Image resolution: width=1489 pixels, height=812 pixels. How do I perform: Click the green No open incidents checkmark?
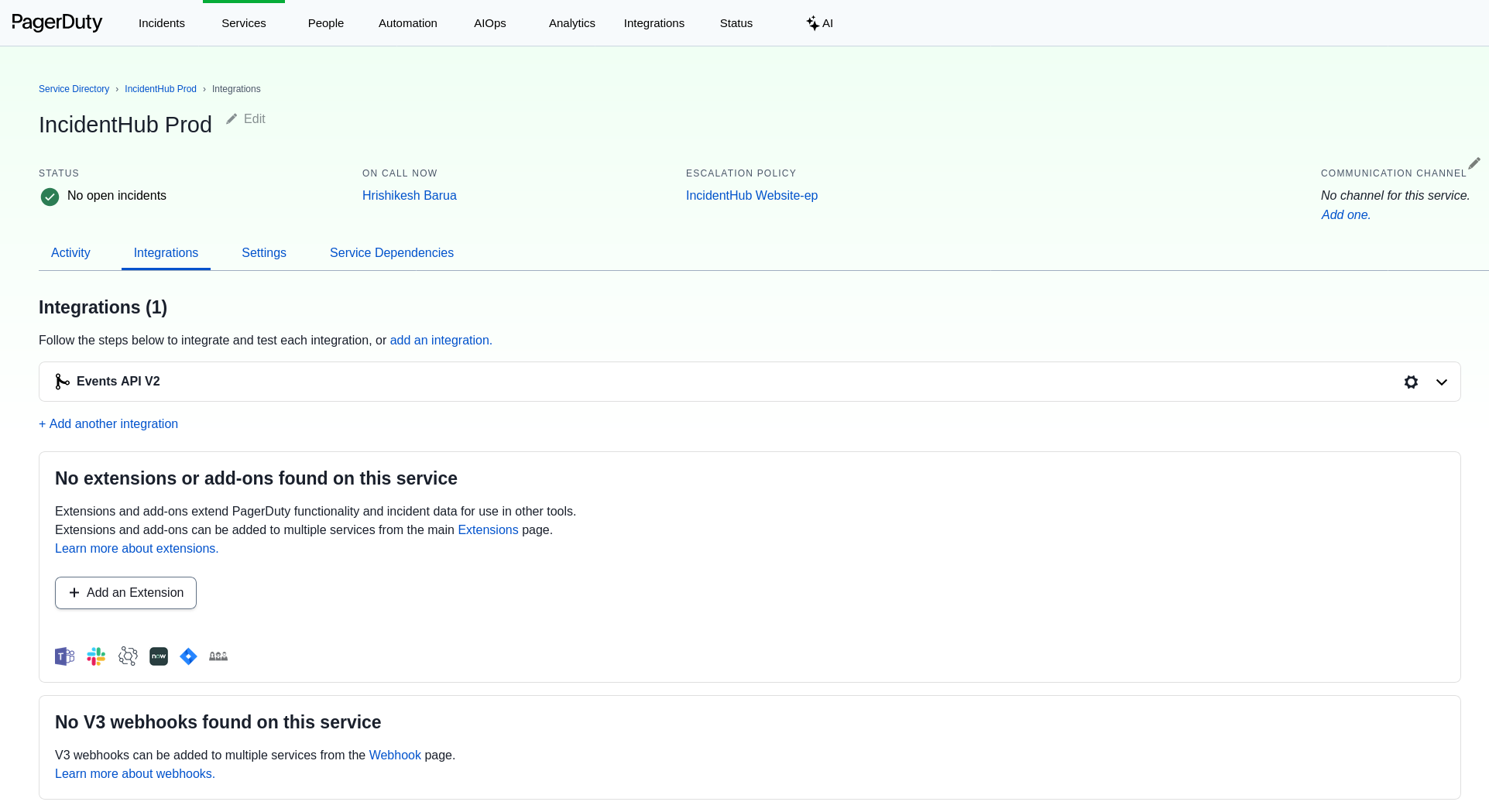[50, 197]
